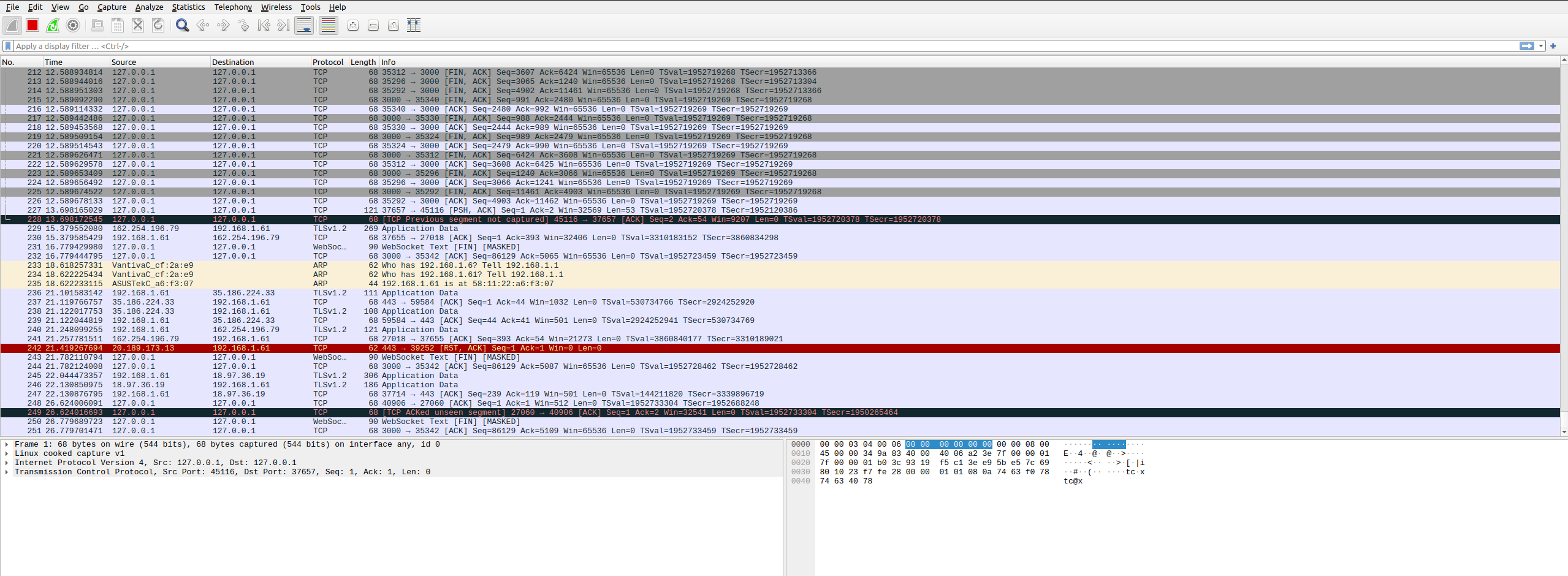Toggle packet colorization rules
1568x576 pixels.
point(329,25)
